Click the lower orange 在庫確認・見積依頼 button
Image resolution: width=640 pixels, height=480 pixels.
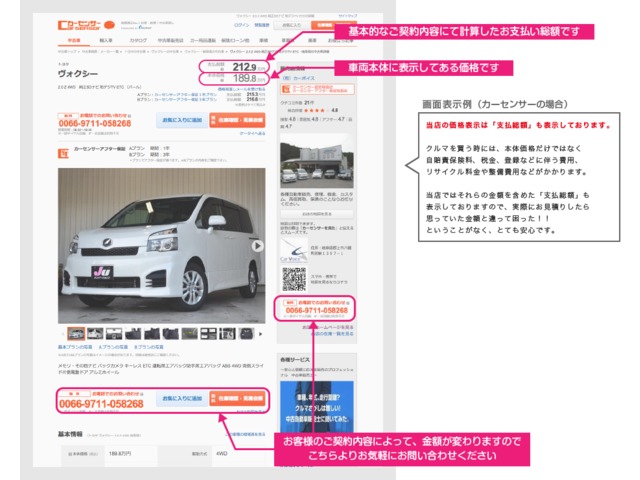[237, 398]
